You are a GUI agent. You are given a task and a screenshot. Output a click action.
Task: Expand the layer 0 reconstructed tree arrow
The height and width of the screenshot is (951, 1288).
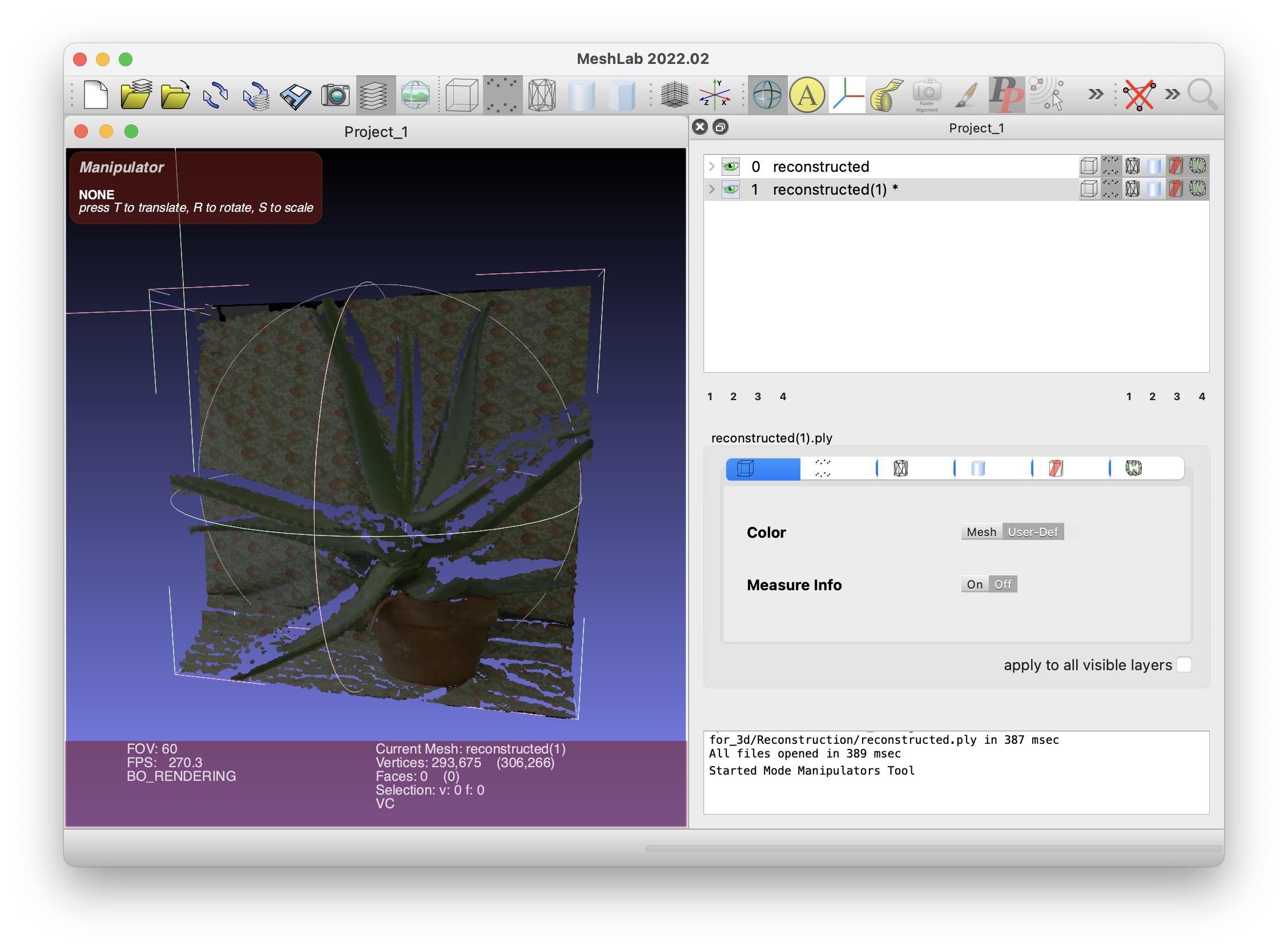point(713,166)
